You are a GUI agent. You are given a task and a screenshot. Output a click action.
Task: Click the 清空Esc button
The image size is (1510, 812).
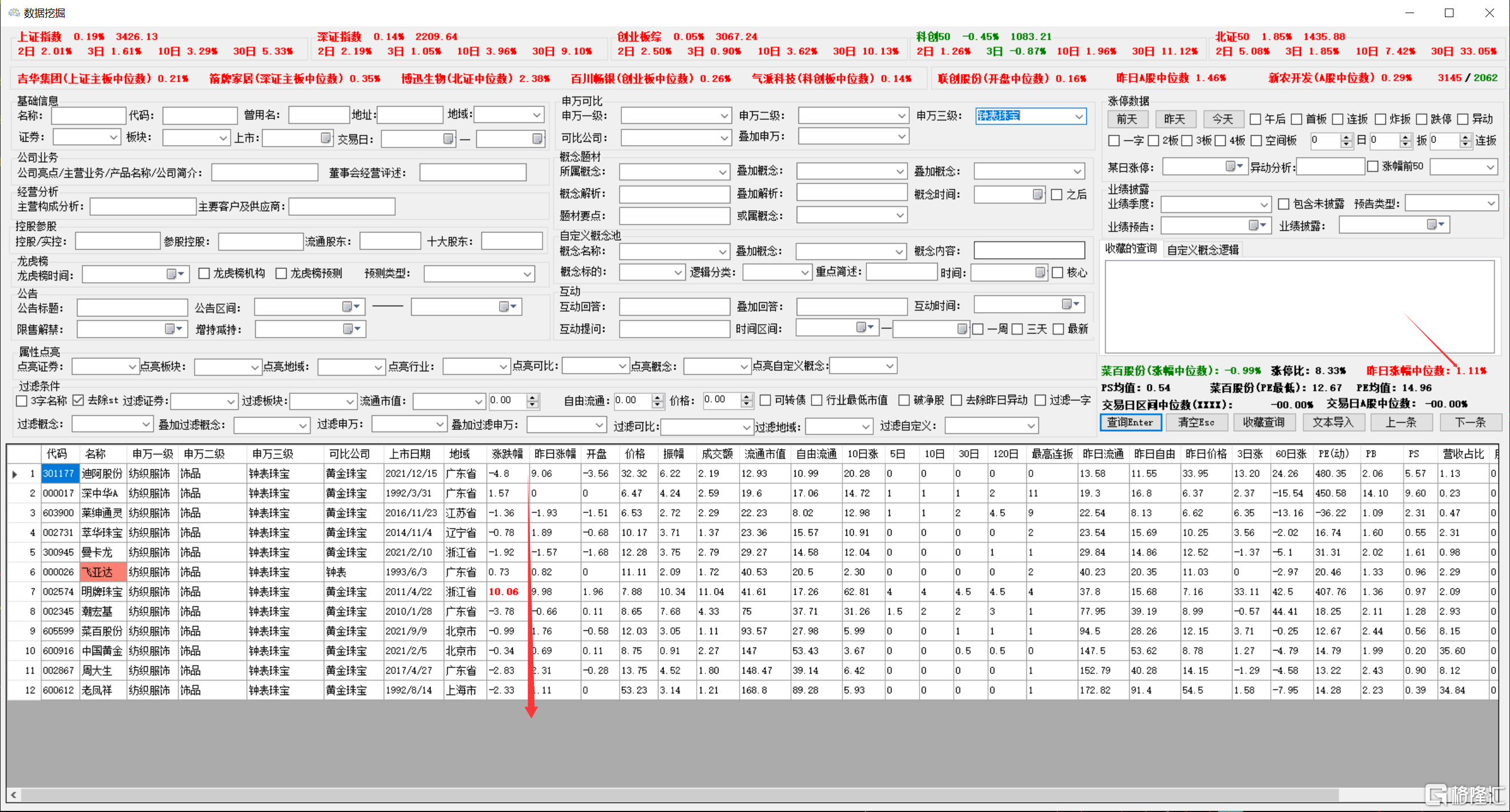click(x=1195, y=422)
